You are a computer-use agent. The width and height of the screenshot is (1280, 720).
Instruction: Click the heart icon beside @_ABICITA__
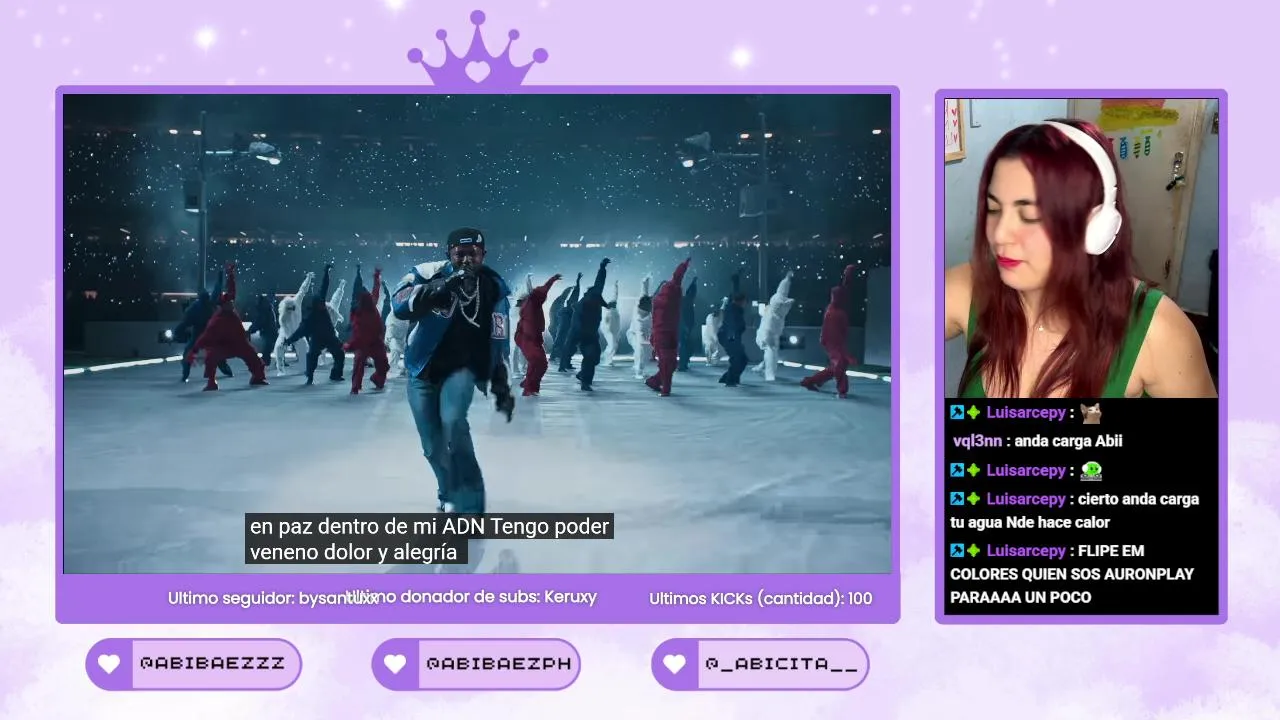tap(675, 664)
